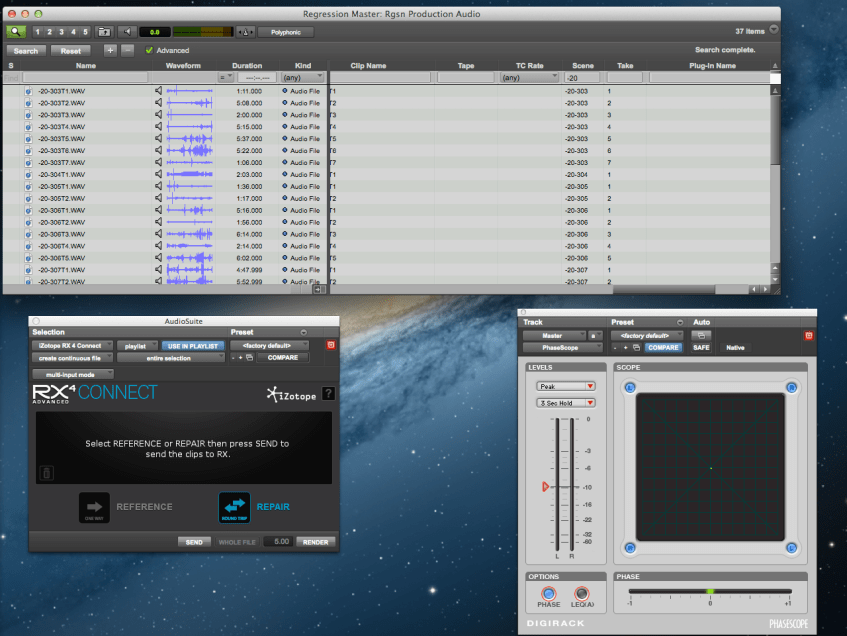
Task: Select the REPAIR round trip icon
Action: 234,507
